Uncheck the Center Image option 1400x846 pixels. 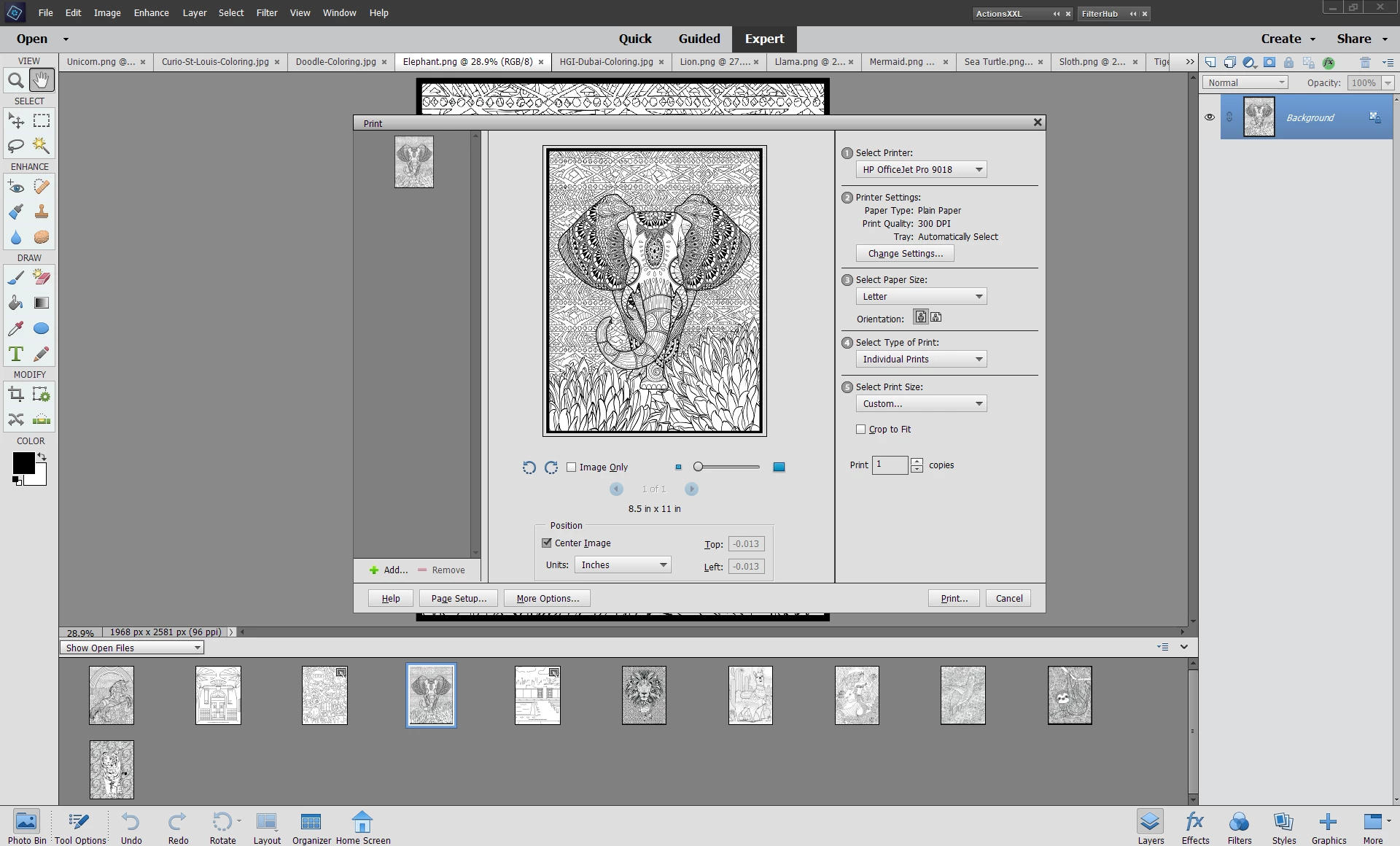pos(547,543)
